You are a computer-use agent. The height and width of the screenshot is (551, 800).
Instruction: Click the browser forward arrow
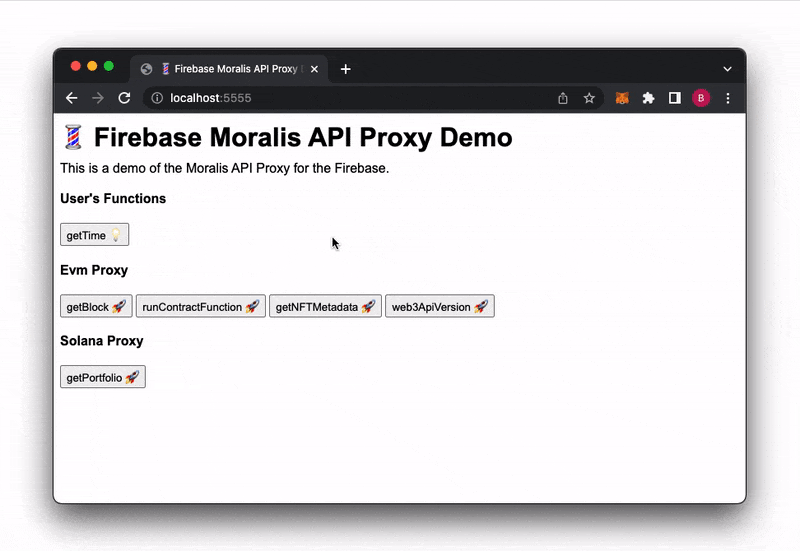pos(98,98)
